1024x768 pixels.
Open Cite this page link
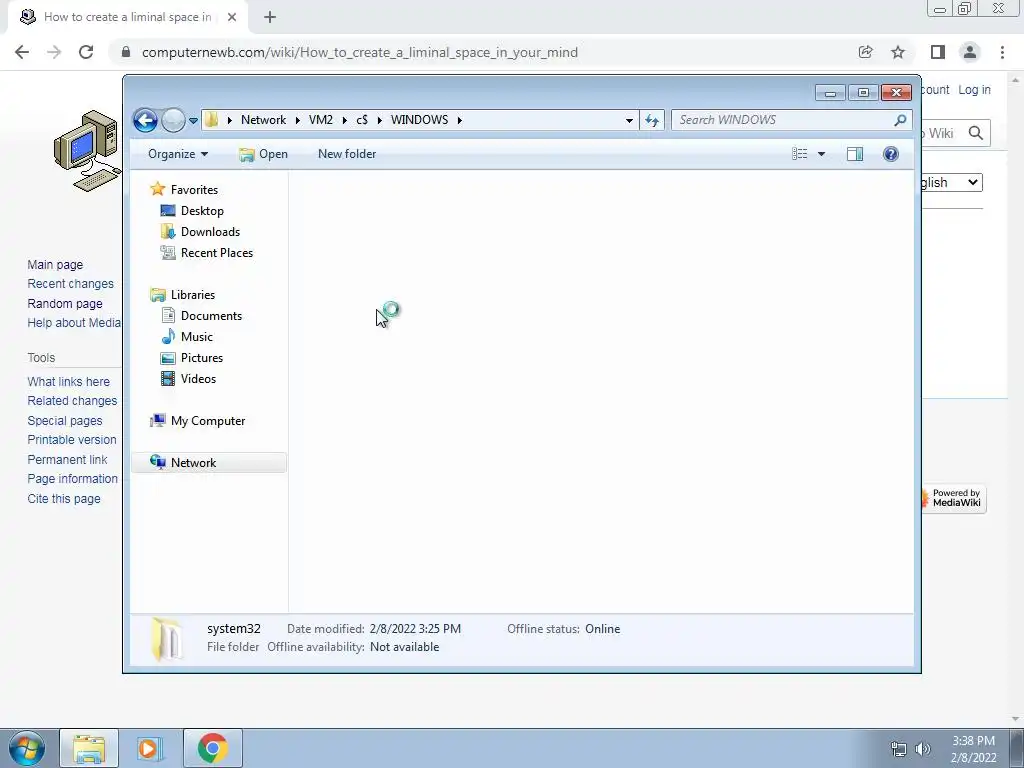coord(64,498)
